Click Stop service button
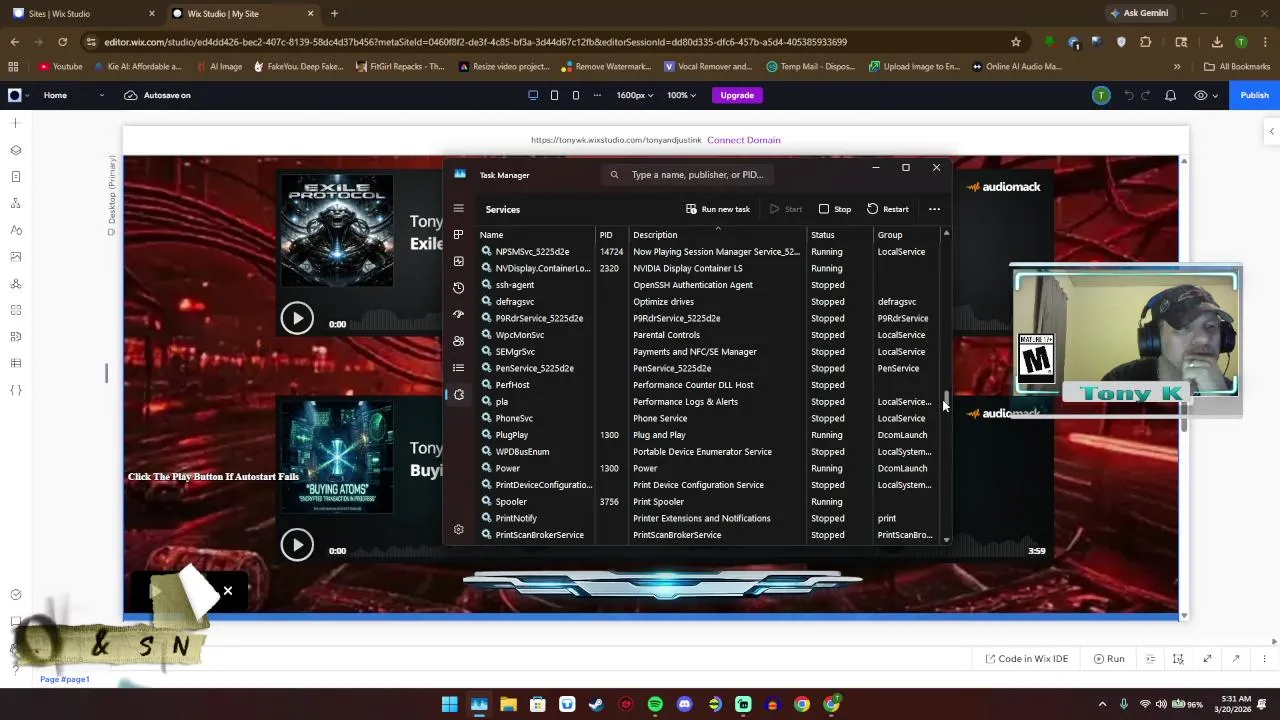1280x720 pixels. tap(835, 209)
